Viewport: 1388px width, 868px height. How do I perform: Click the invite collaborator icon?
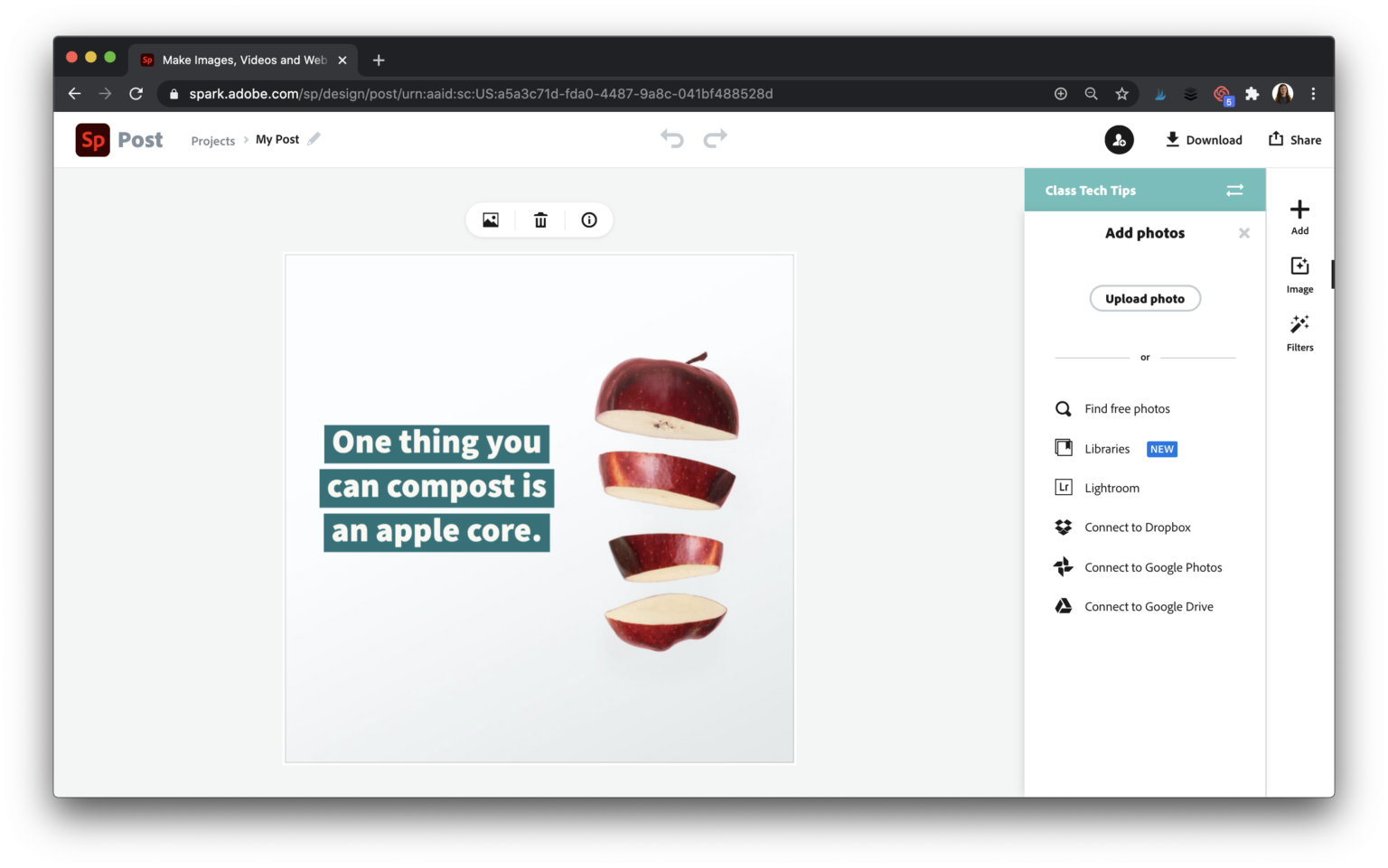point(1119,140)
